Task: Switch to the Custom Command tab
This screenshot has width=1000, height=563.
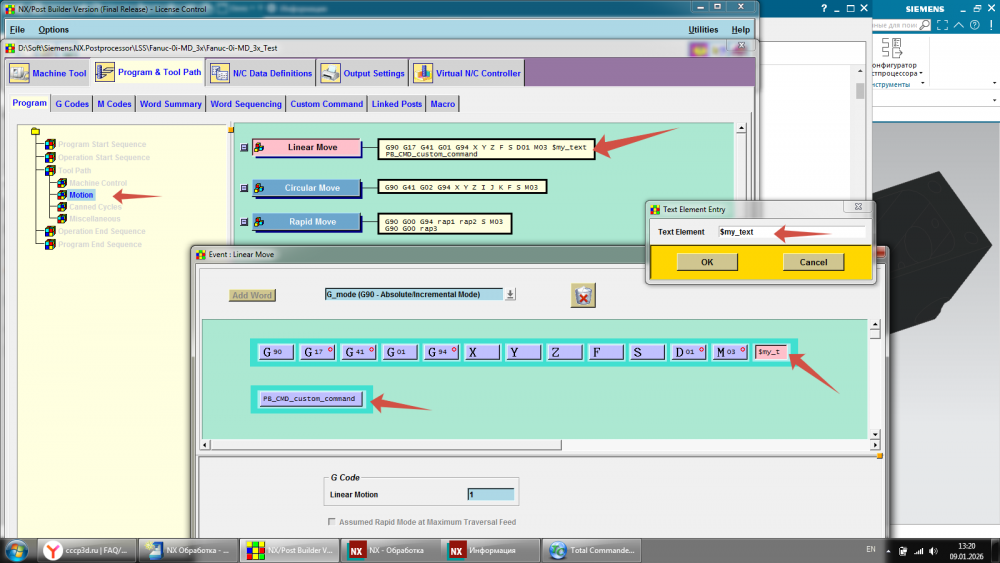Action: tap(326, 104)
